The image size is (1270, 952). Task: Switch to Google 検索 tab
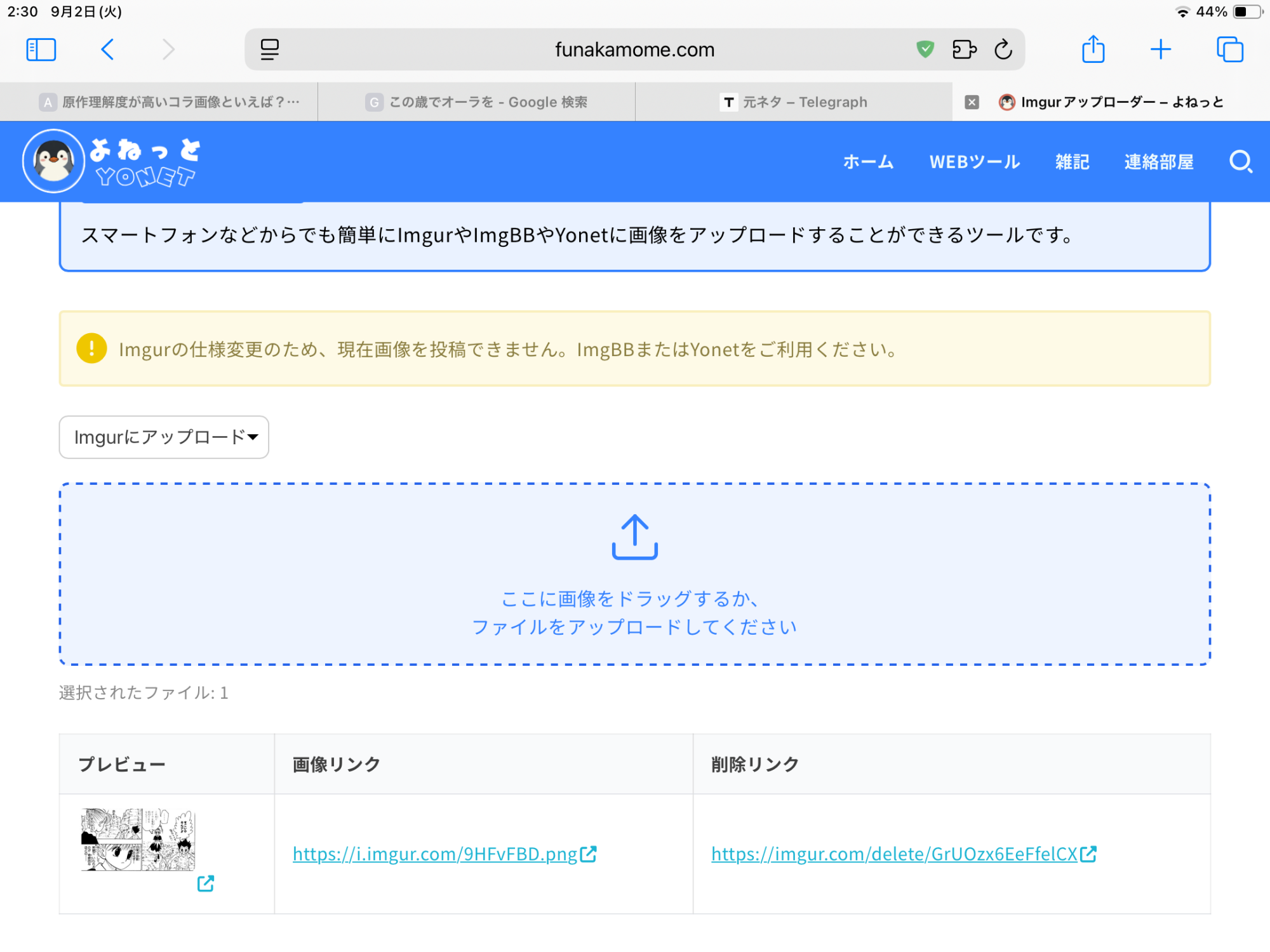click(x=476, y=102)
